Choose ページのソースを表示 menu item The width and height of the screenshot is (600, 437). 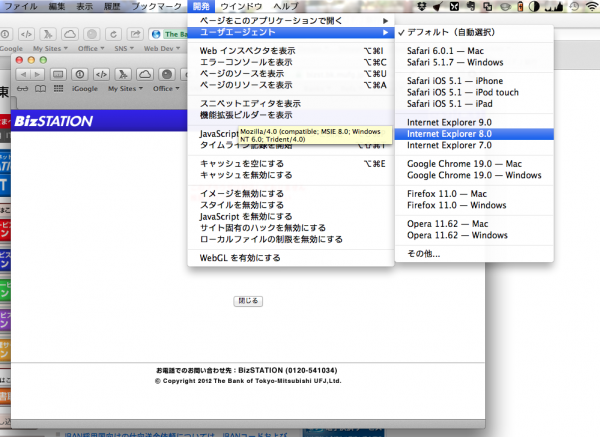pyautogui.click(x=291, y=73)
